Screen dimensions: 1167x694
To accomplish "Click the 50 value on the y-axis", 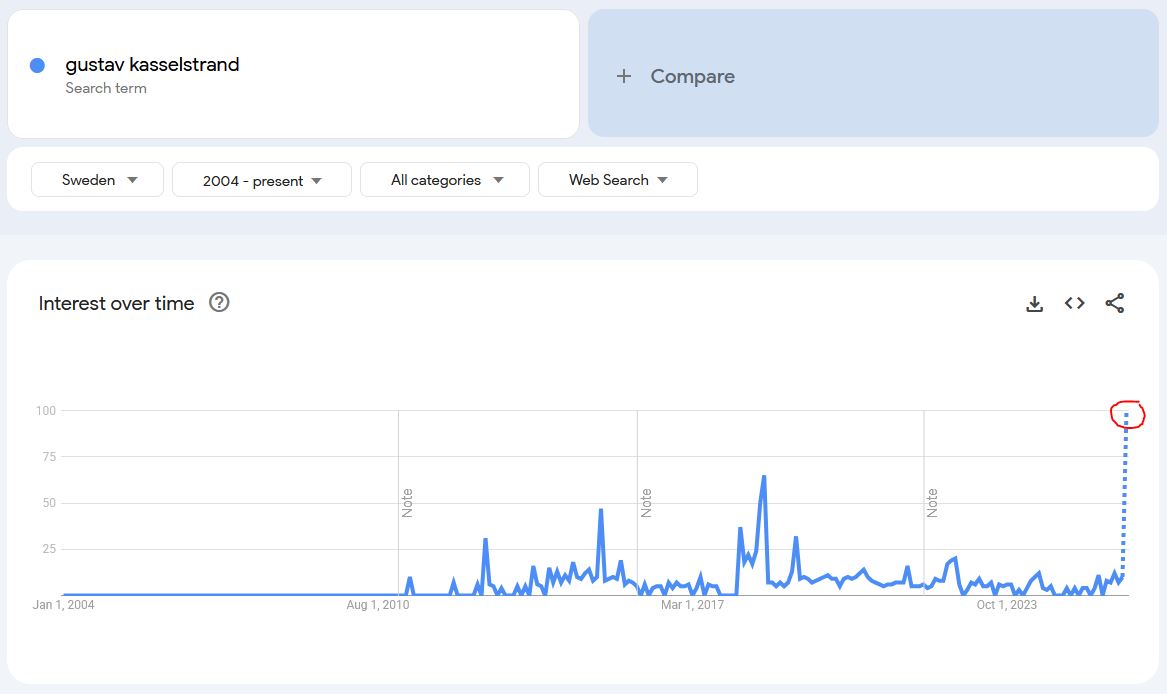I will pos(49,503).
